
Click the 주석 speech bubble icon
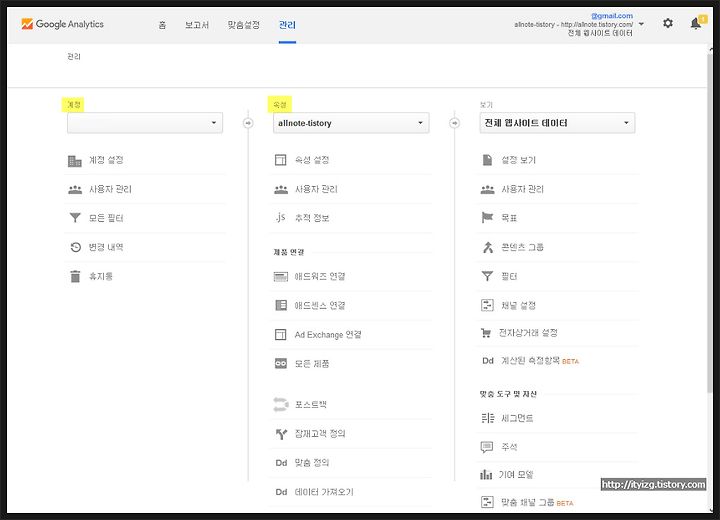[487, 447]
